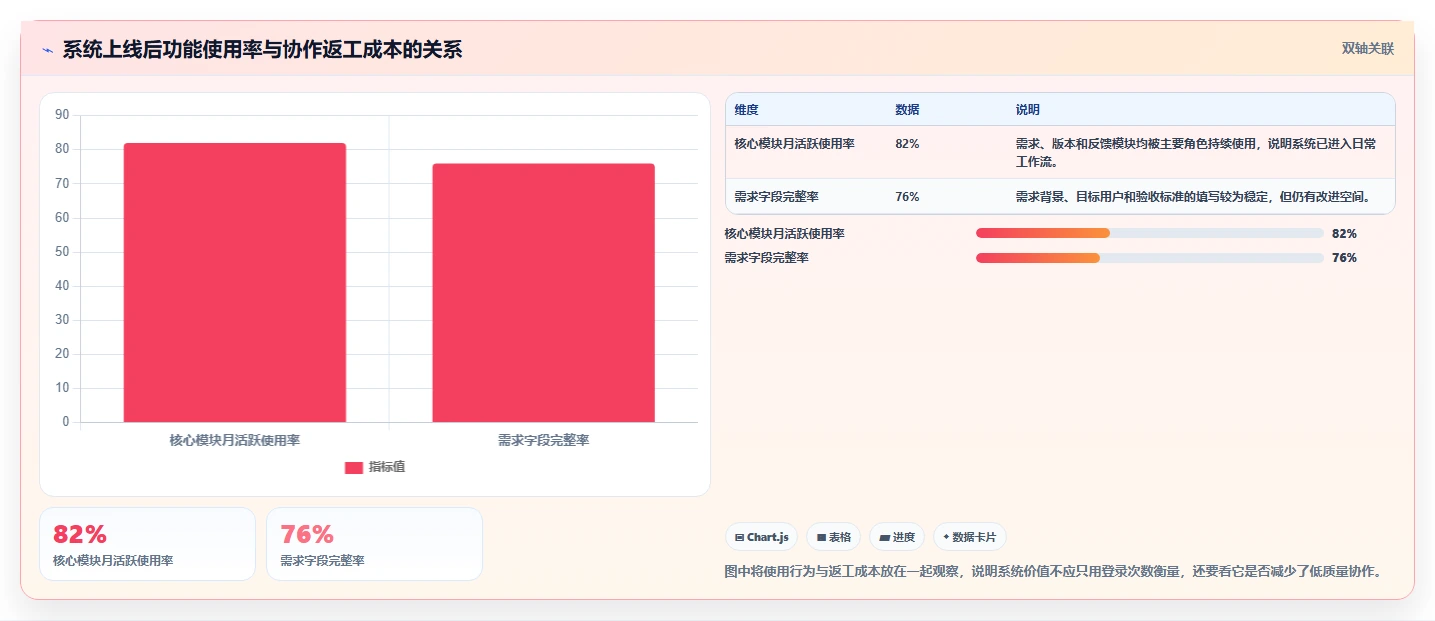Click progress label 核心模块月活跃使用率
Viewport: 1435px width, 621px height.
[785, 234]
